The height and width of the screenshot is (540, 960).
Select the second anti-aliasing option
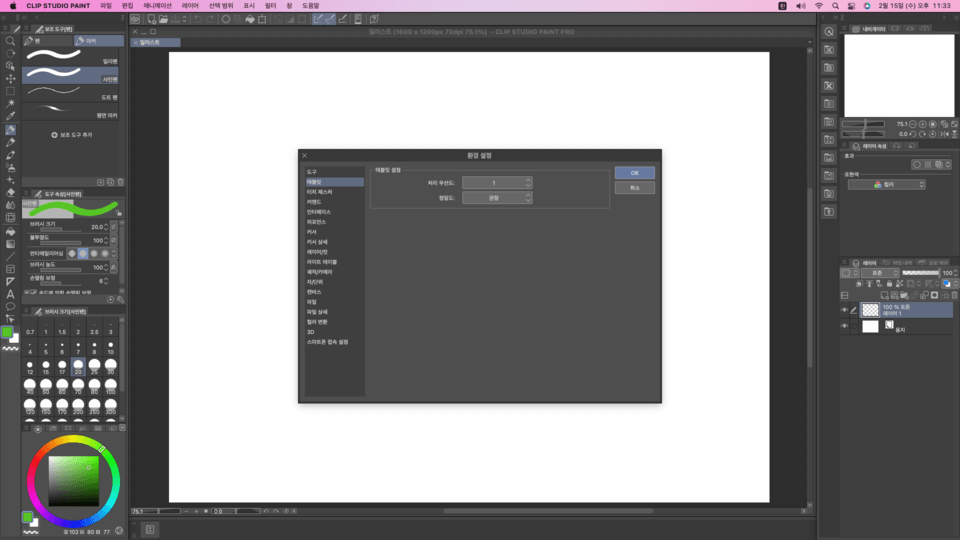coord(83,253)
